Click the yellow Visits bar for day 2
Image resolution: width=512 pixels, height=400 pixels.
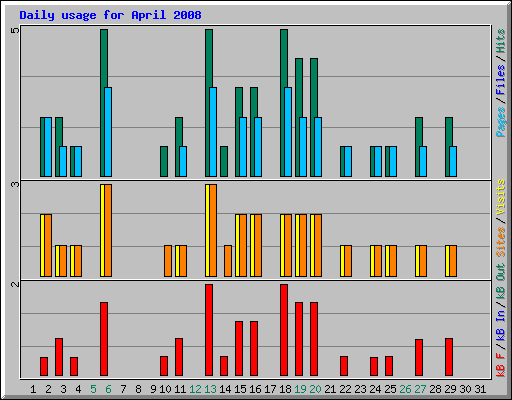[42, 246]
